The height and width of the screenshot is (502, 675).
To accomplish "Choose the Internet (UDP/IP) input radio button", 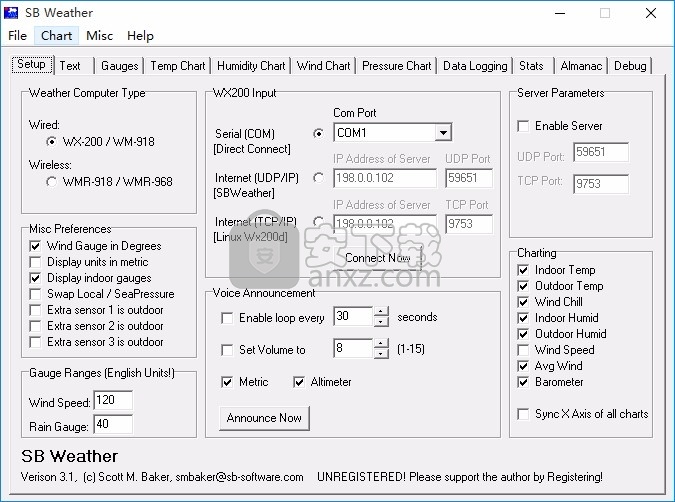I will pos(319,177).
